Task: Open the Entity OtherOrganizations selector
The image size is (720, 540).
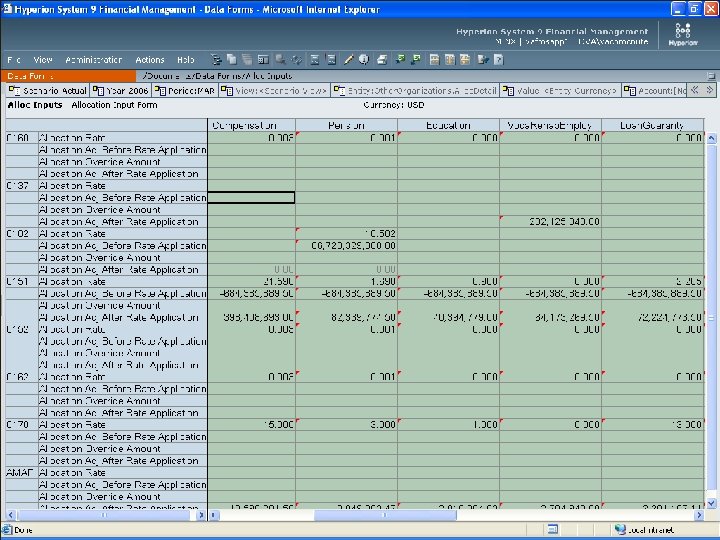Action: pyautogui.click(x=415, y=90)
